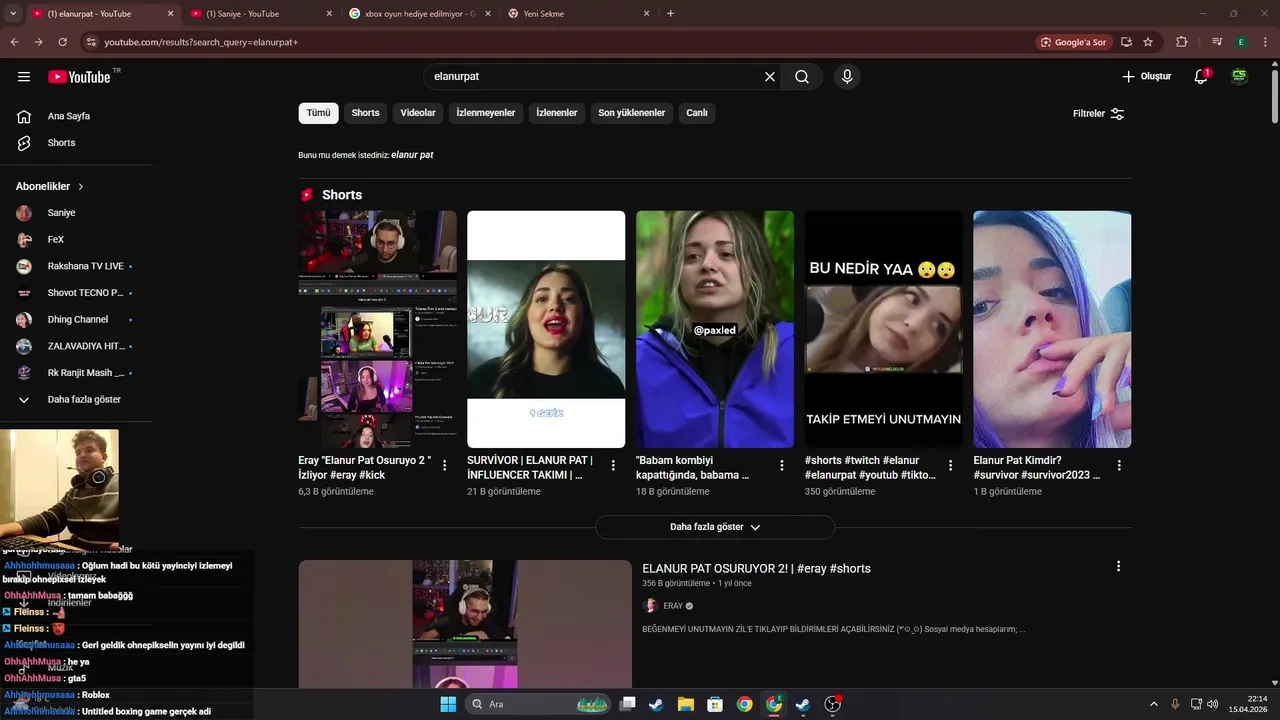Clear the search box with the X icon
This screenshot has width=1280, height=720.
(x=770, y=77)
